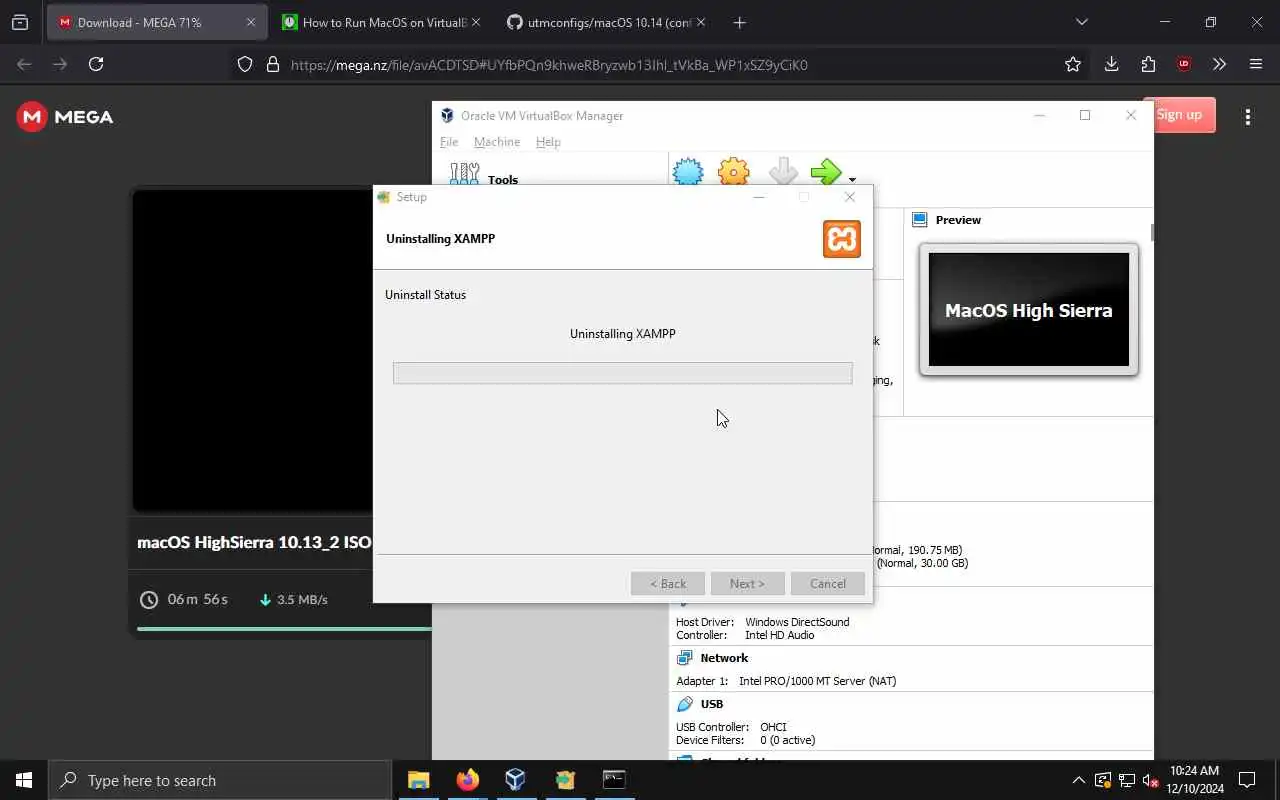Click the Network section heading
The image size is (1280, 800).
(724, 658)
